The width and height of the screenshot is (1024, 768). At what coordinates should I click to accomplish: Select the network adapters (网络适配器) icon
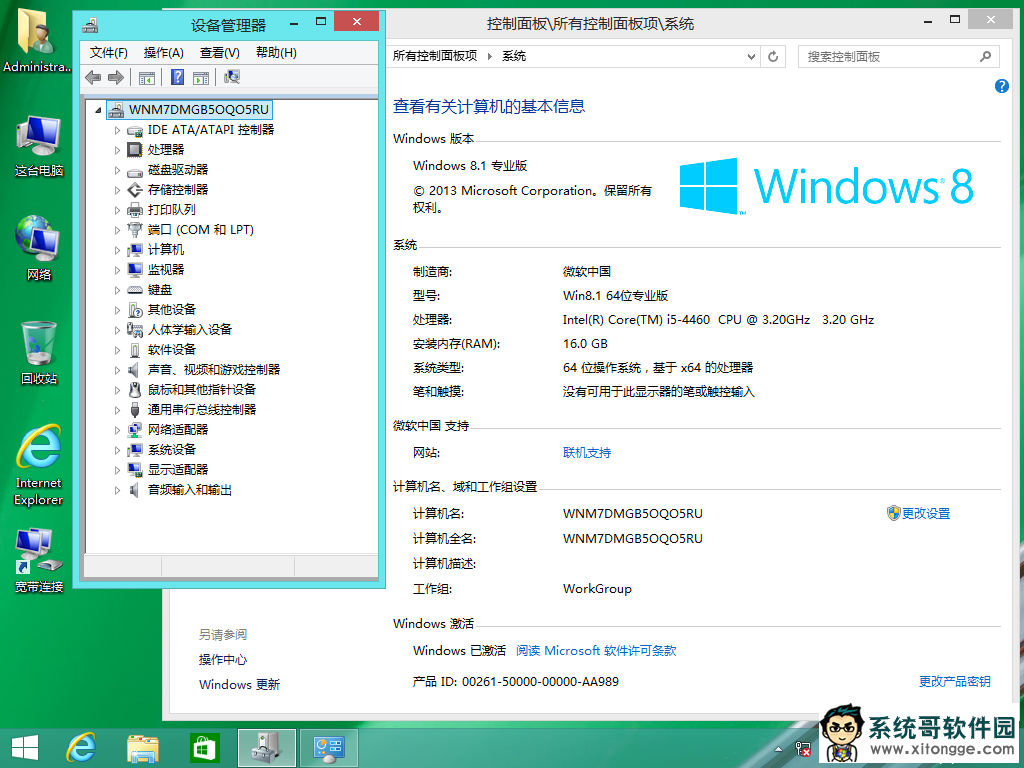point(135,429)
